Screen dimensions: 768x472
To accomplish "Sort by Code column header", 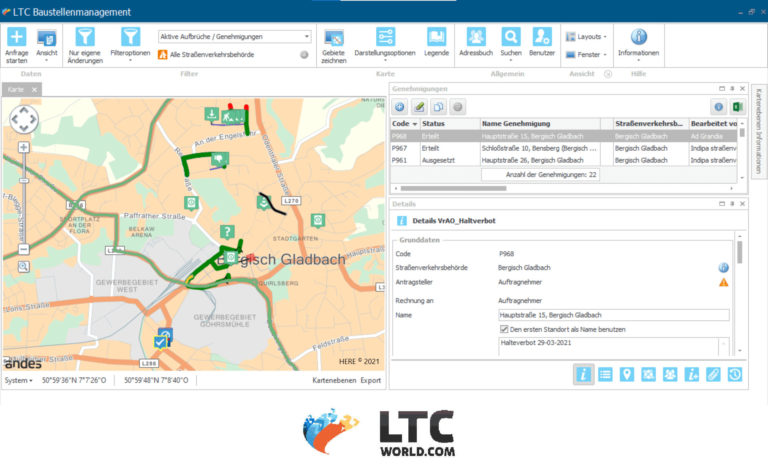I will [405, 124].
